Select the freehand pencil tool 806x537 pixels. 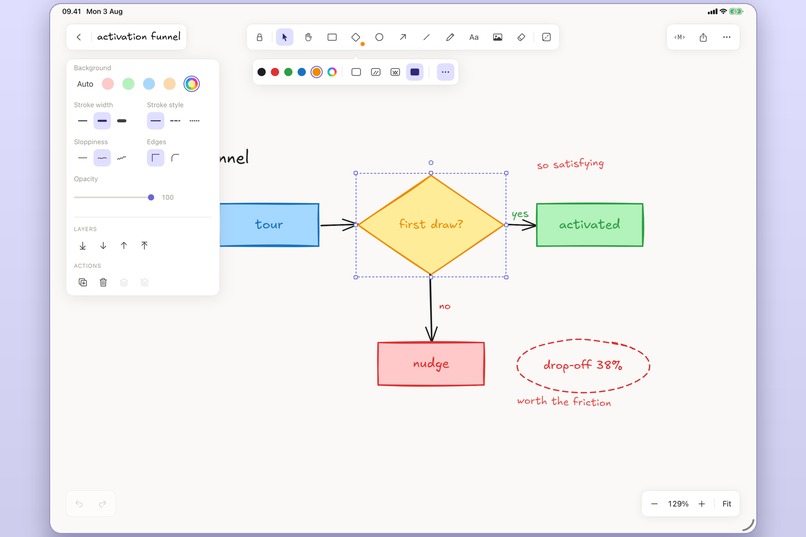[x=450, y=37]
